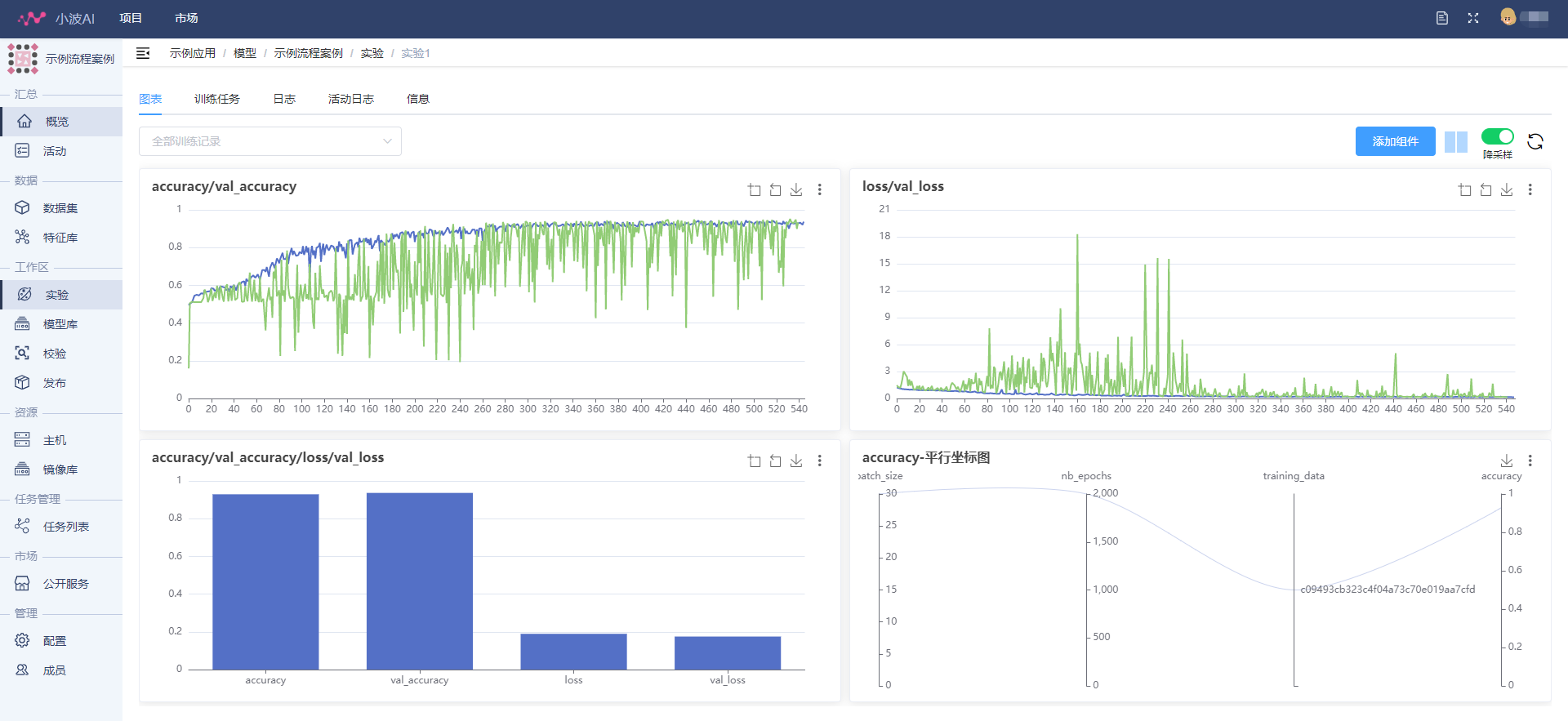Viewport: 1568px width, 721px height.
Task: Open more options on accuracy/val_accuracy chart
Action: tap(819, 189)
